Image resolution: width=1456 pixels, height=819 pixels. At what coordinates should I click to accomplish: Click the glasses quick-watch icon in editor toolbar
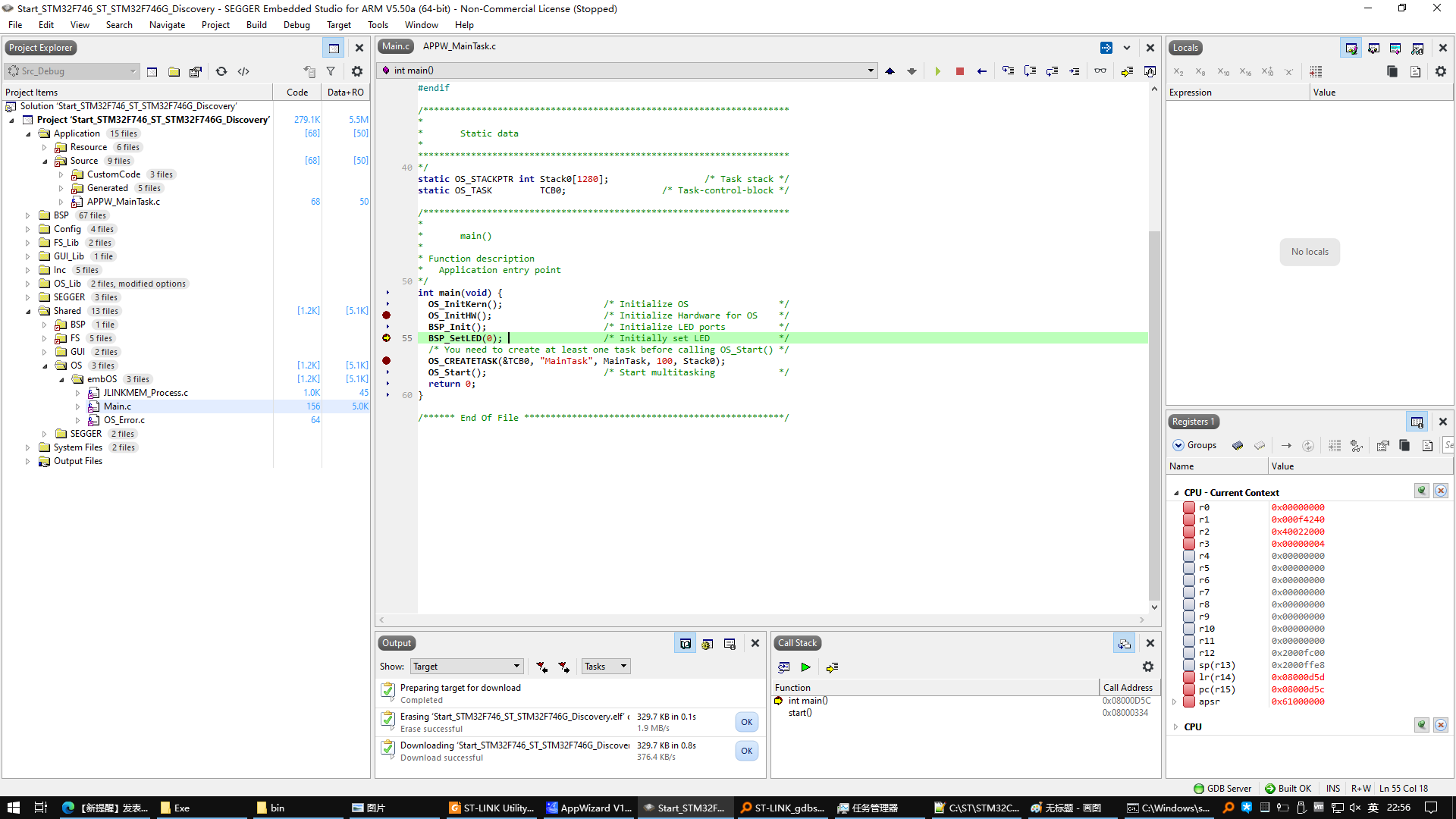coord(1100,71)
